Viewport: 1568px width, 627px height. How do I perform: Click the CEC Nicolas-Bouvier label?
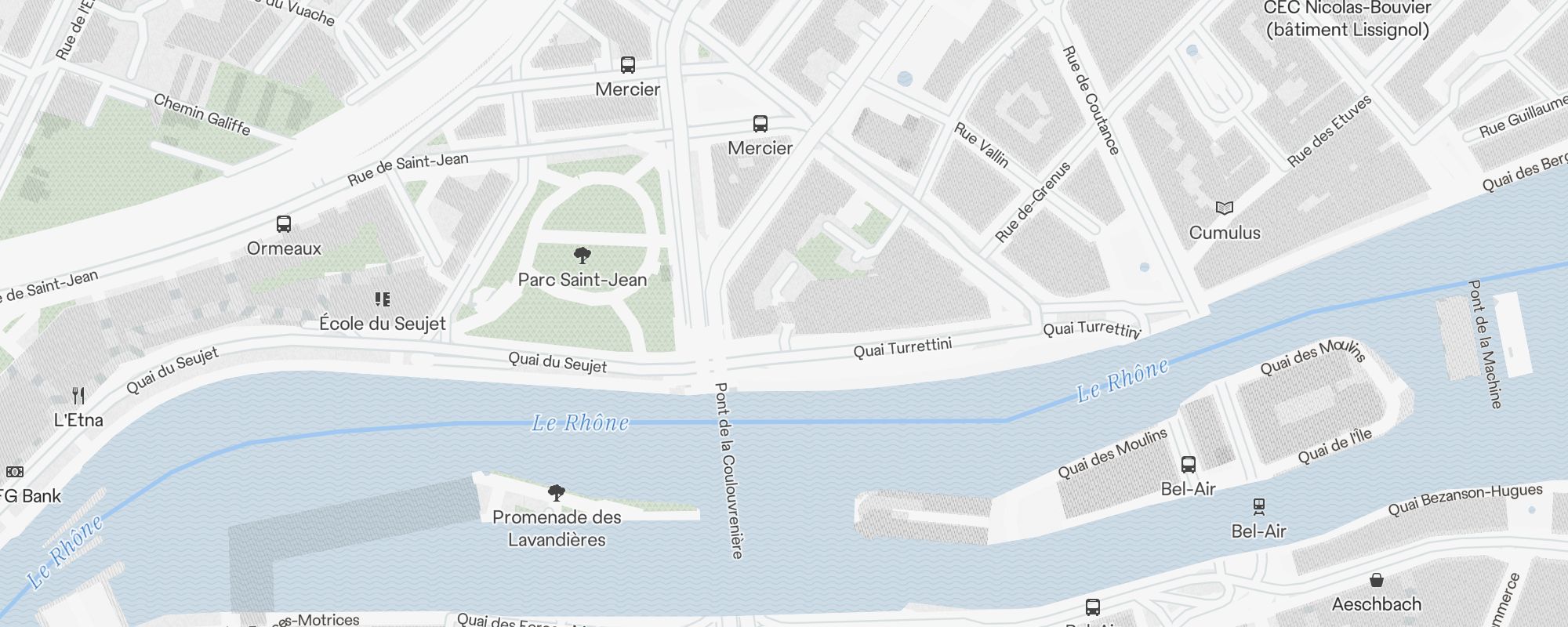click(x=1348, y=19)
